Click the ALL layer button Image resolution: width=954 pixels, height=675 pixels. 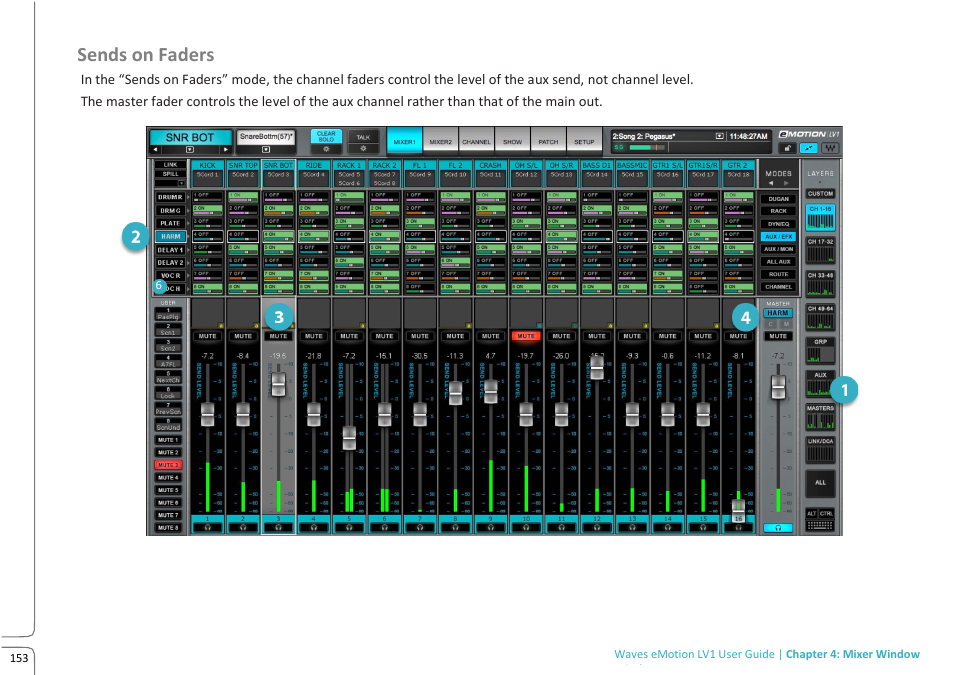[x=820, y=483]
